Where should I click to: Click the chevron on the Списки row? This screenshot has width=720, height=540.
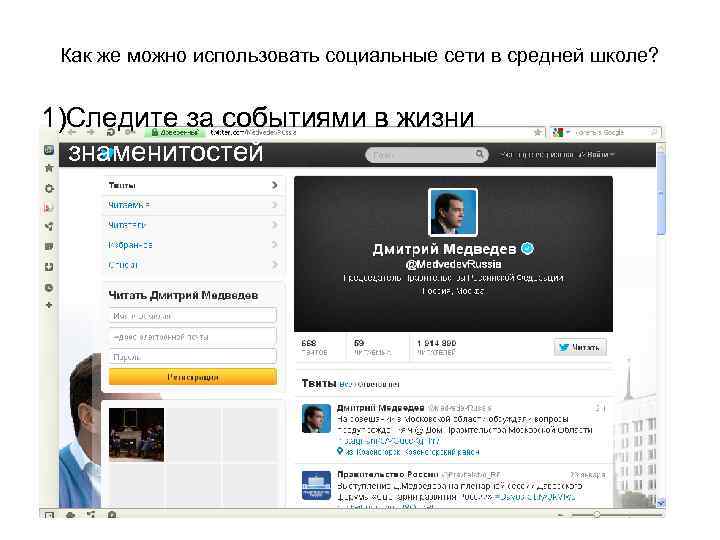click(x=275, y=265)
